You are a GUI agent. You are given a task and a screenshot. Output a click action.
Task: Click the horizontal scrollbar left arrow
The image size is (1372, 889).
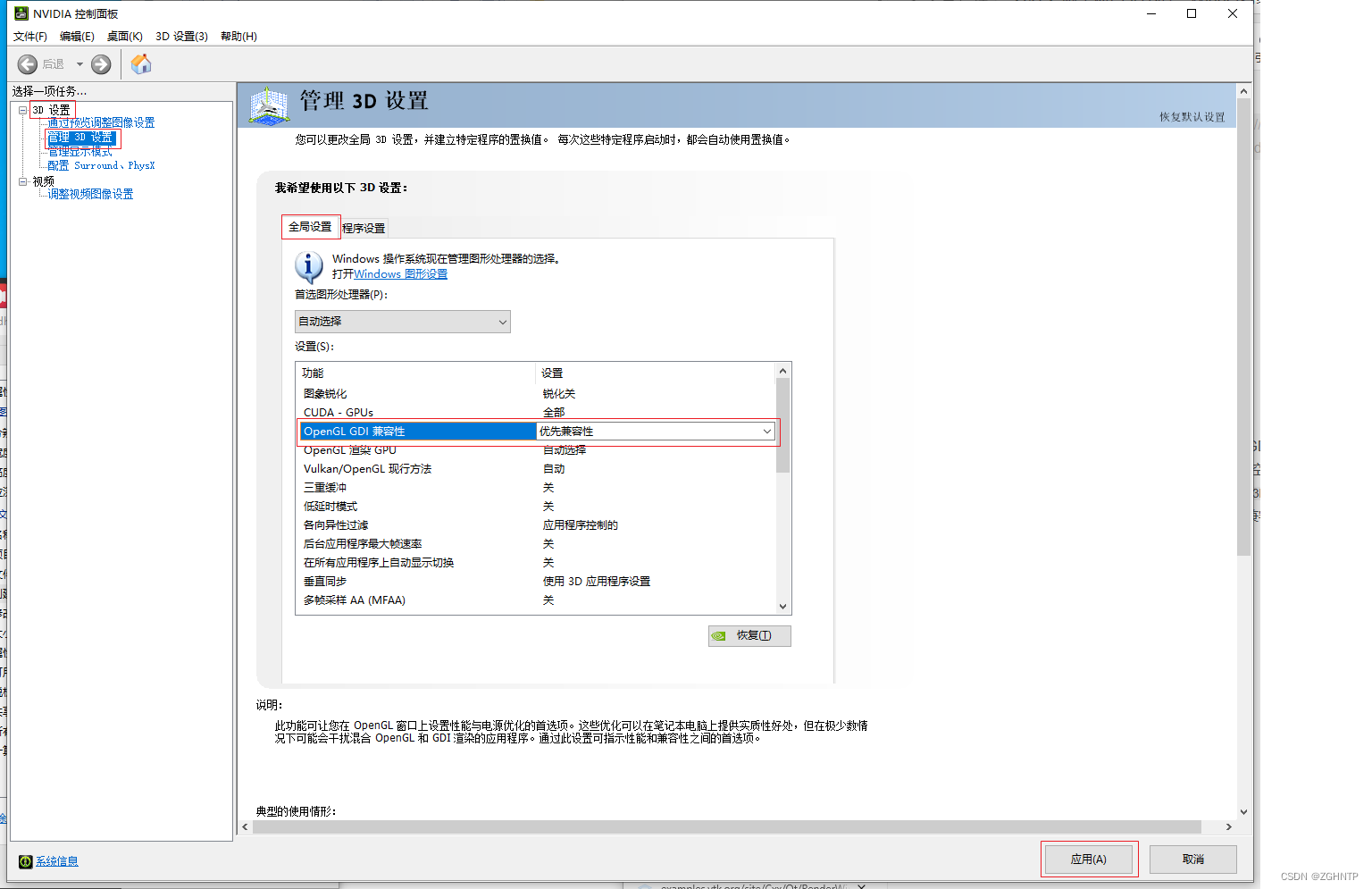pos(246,827)
